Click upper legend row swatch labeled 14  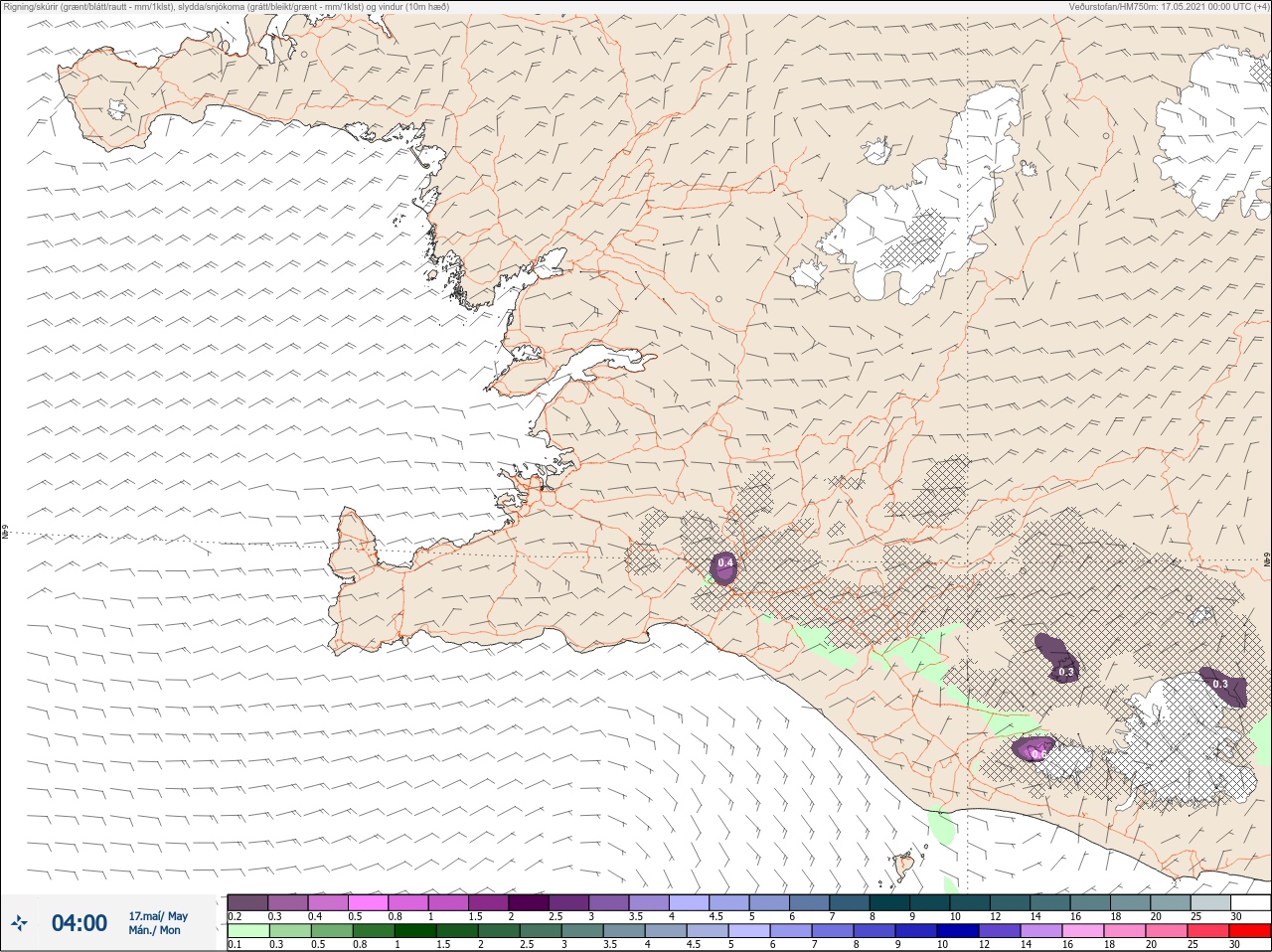1050,902
